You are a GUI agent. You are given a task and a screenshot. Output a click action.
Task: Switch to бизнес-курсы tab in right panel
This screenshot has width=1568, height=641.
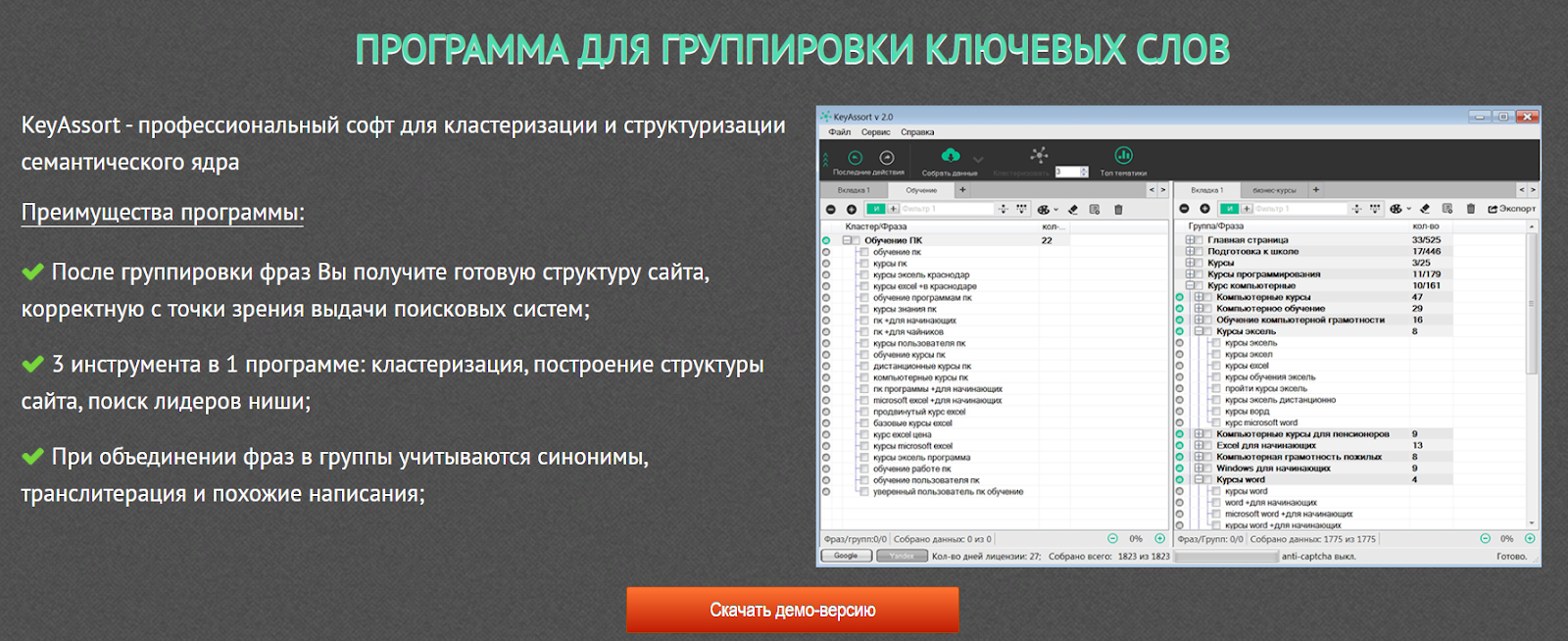pyautogui.click(x=1274, y=190)
